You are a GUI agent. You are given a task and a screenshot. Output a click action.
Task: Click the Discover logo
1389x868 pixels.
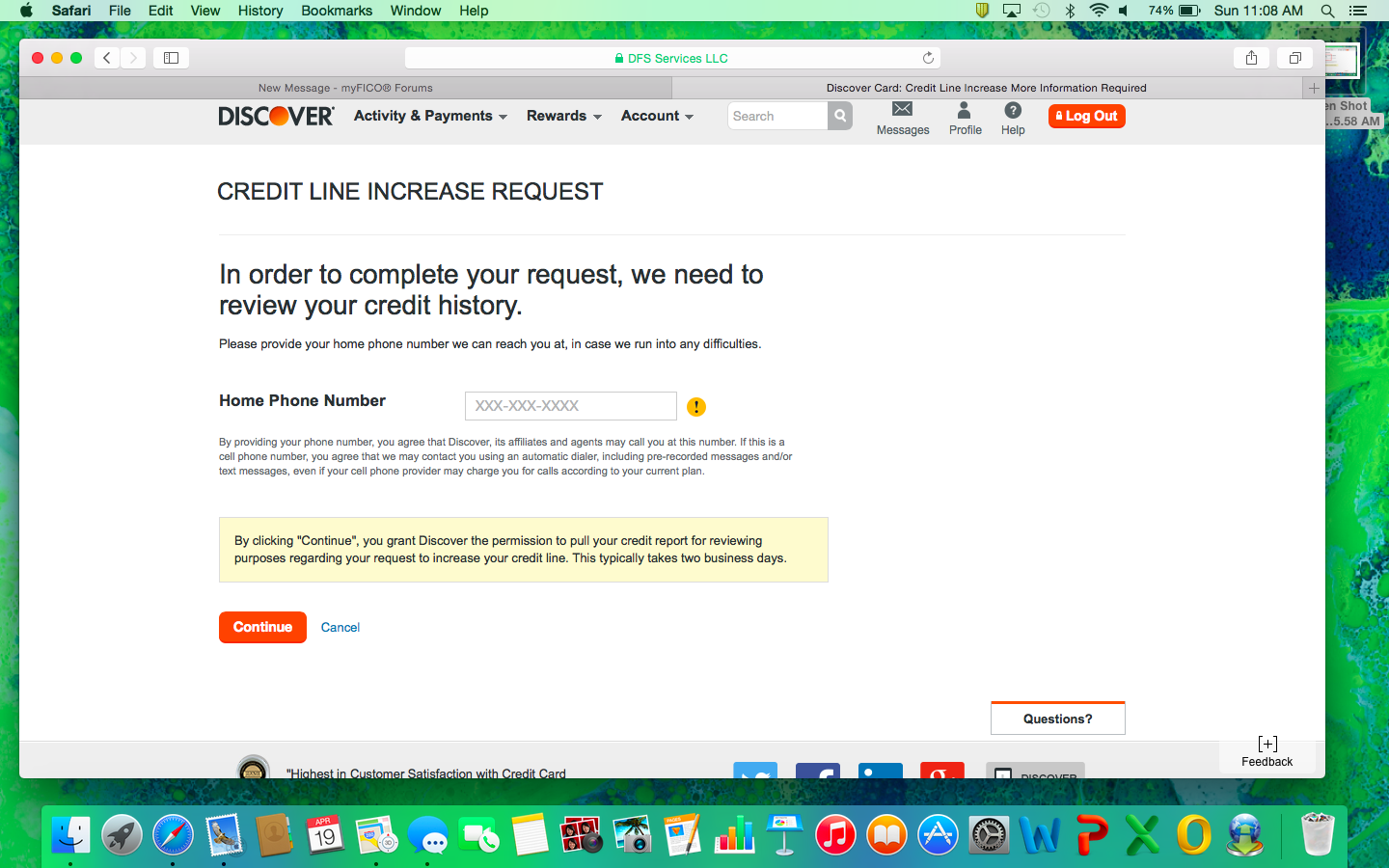(277, 116)
